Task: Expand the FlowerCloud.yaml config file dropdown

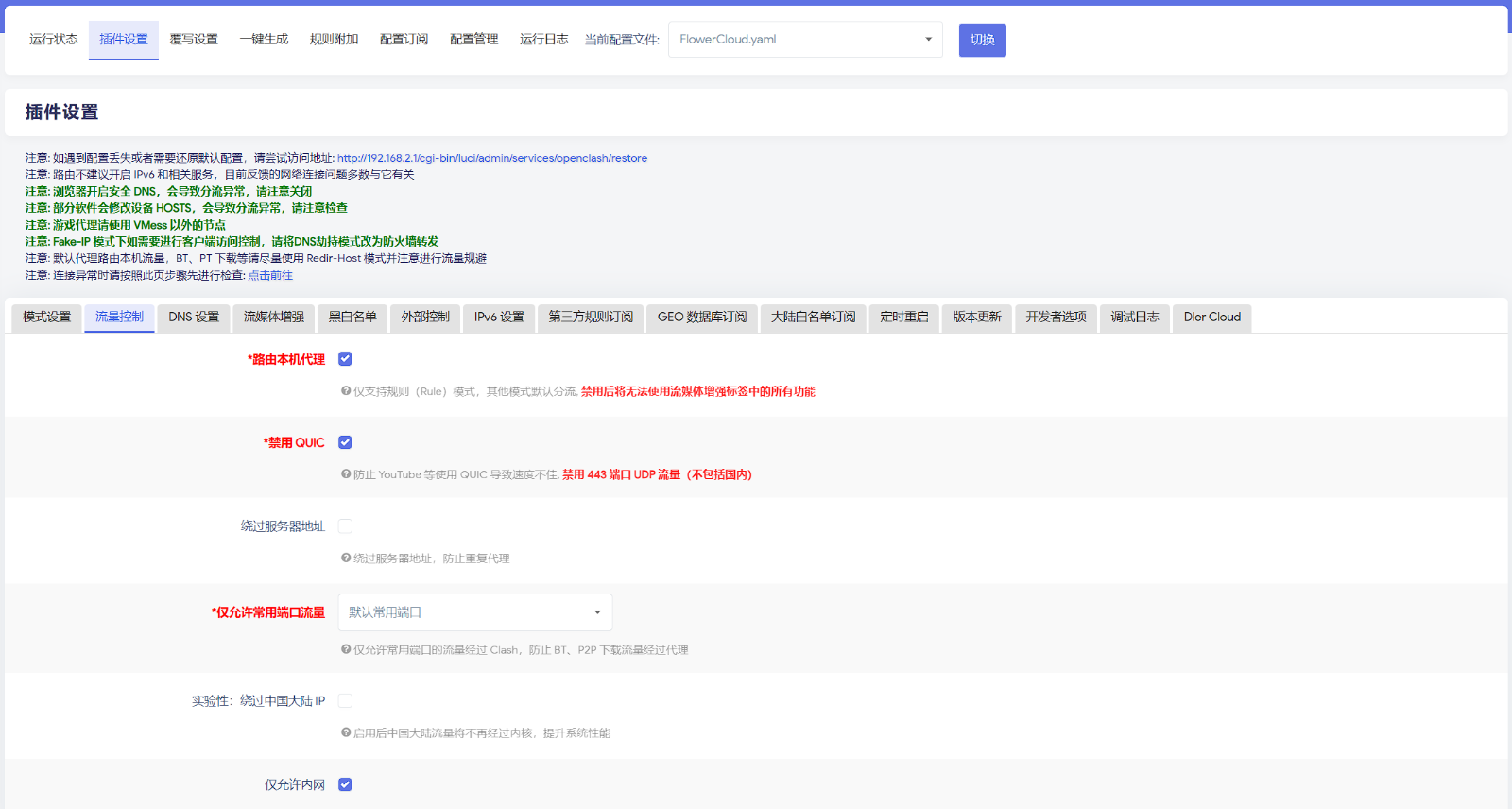Action: [805, 40]
